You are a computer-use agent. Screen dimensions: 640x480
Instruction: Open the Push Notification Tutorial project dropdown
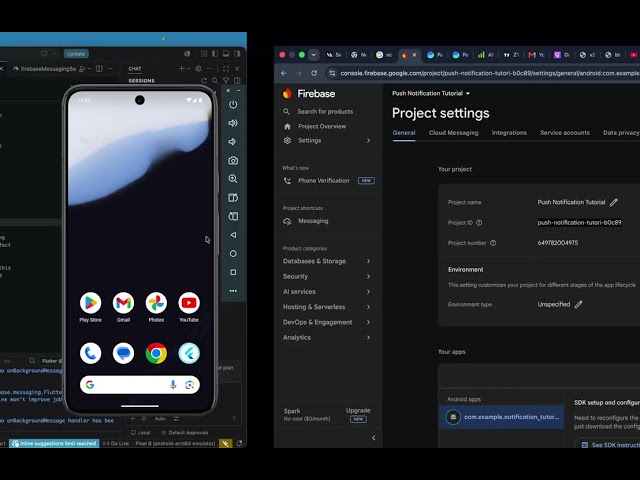[x=431, y=93]
